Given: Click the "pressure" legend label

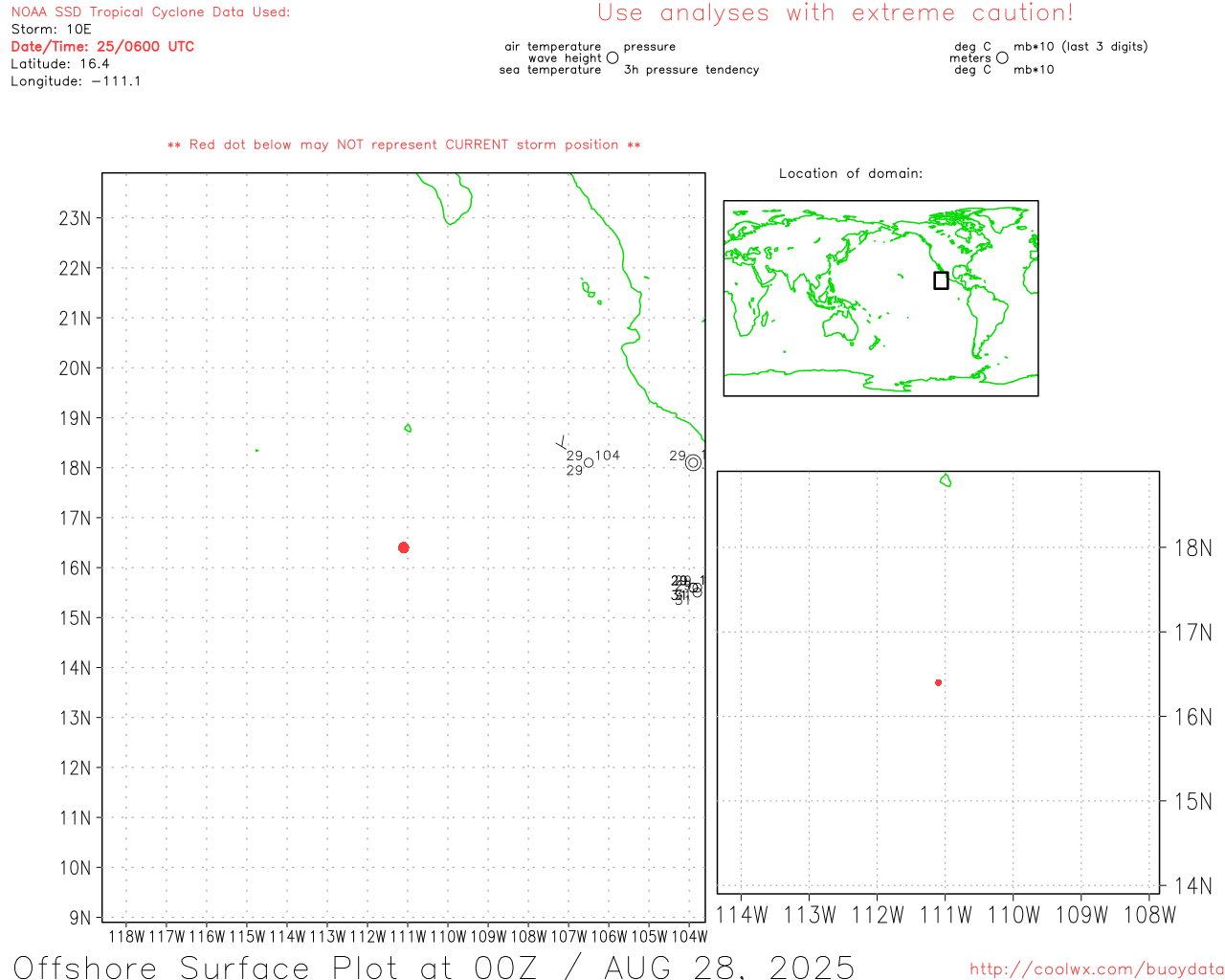Looking at the screenshot, I should click(650, 47).
